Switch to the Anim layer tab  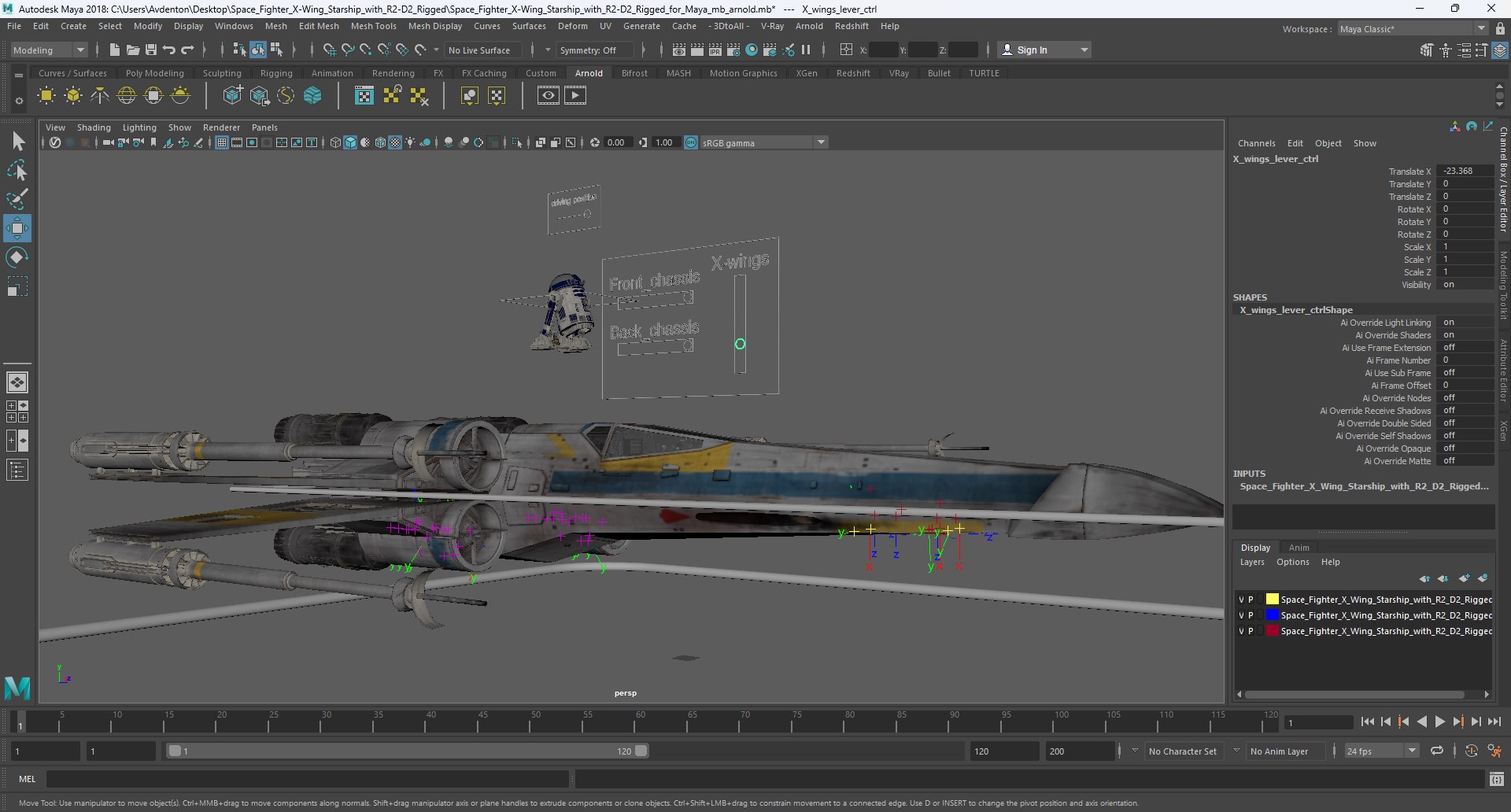coord(1299,548)
